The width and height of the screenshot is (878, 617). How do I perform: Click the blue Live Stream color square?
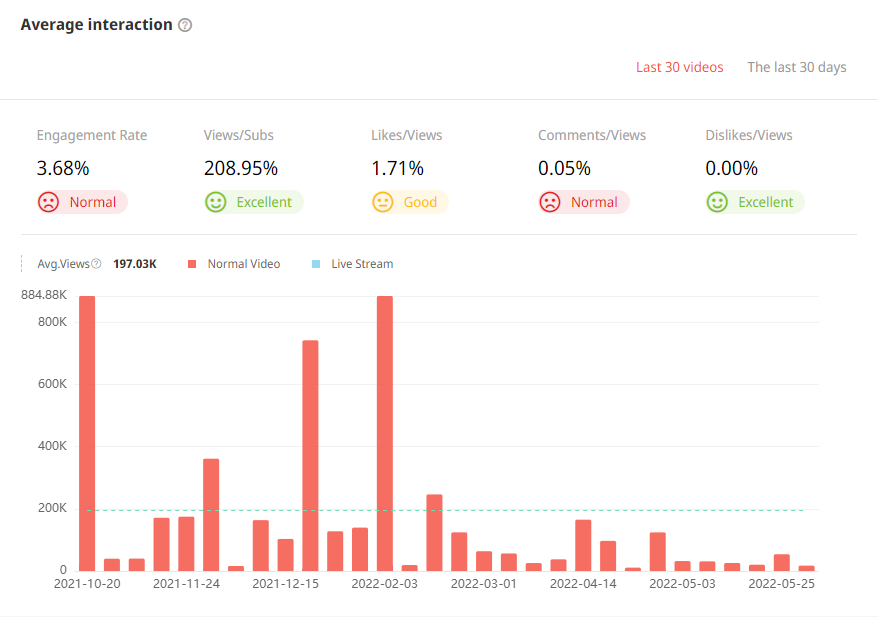[x=316, y=264]
